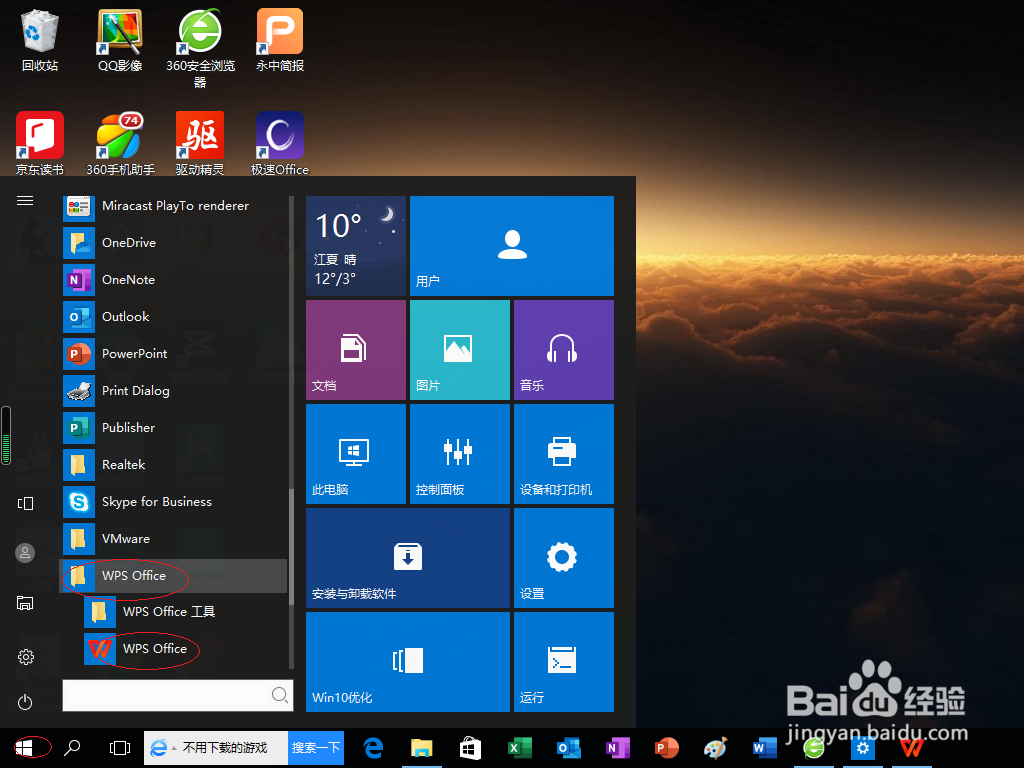
Task: Open Miracast PlayTo renderer entry
Action: tap(175, 206)
